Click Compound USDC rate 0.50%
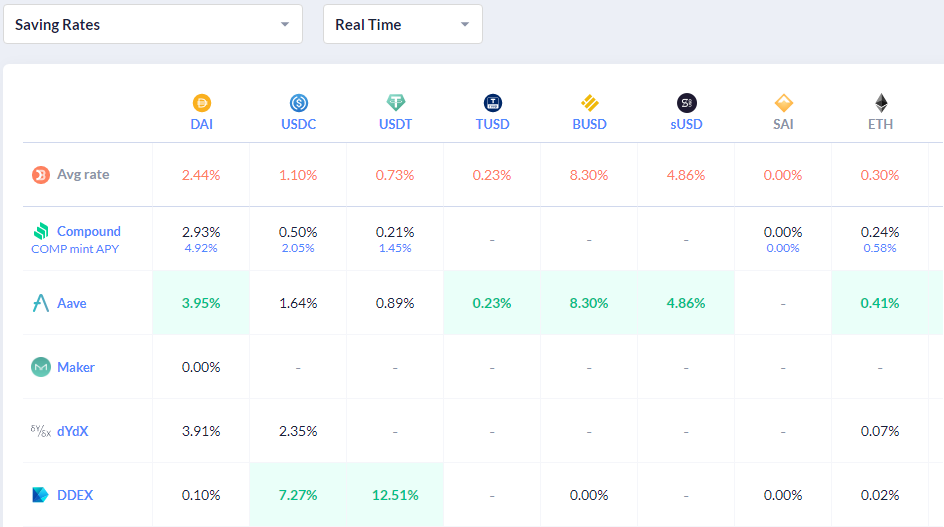 click(298, 232)
